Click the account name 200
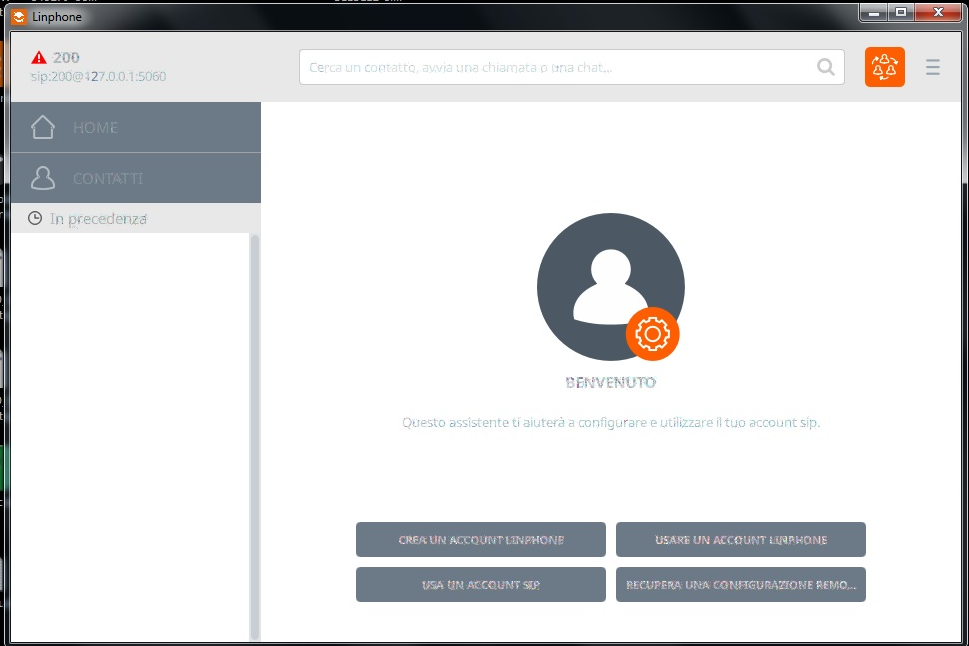This screenshot has height=646, width=969. coord(66,57)
